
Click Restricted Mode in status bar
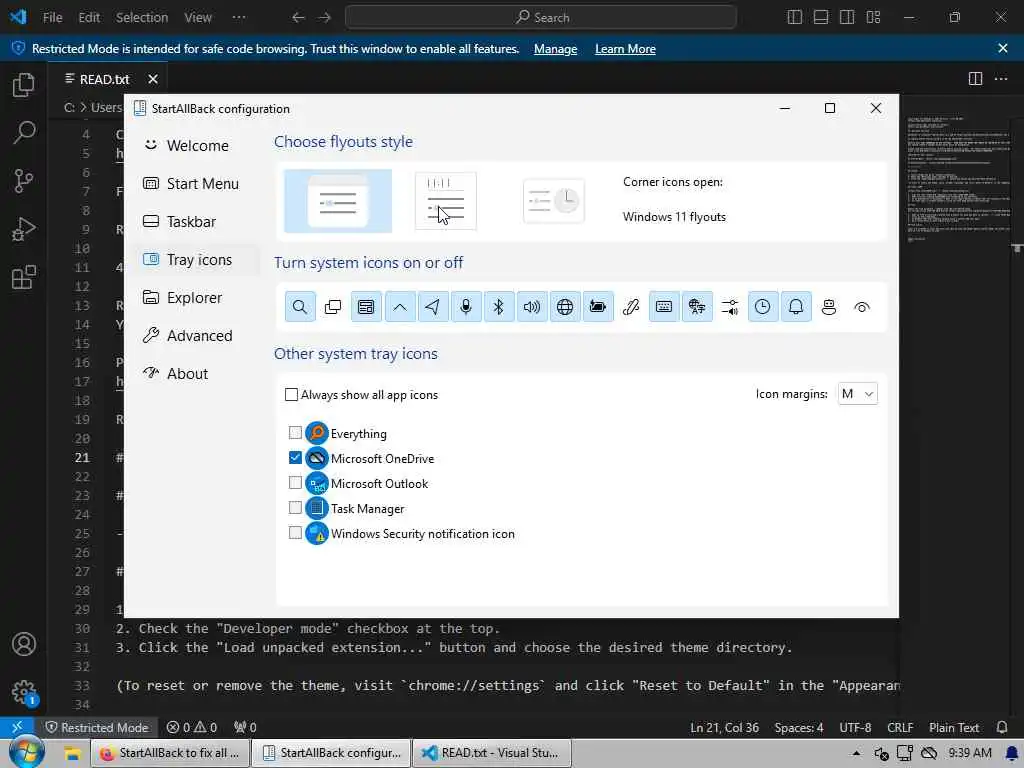click(96, 728)
